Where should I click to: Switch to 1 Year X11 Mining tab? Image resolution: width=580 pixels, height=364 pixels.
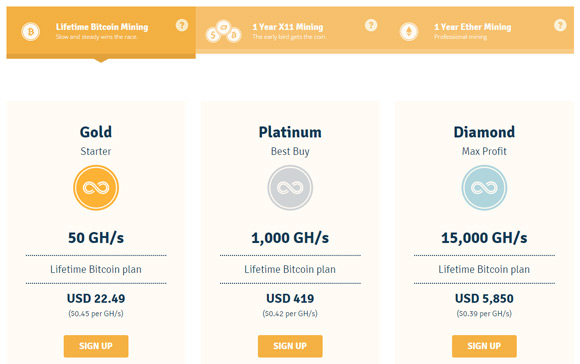pyautogui.click(x=290, y=30)
